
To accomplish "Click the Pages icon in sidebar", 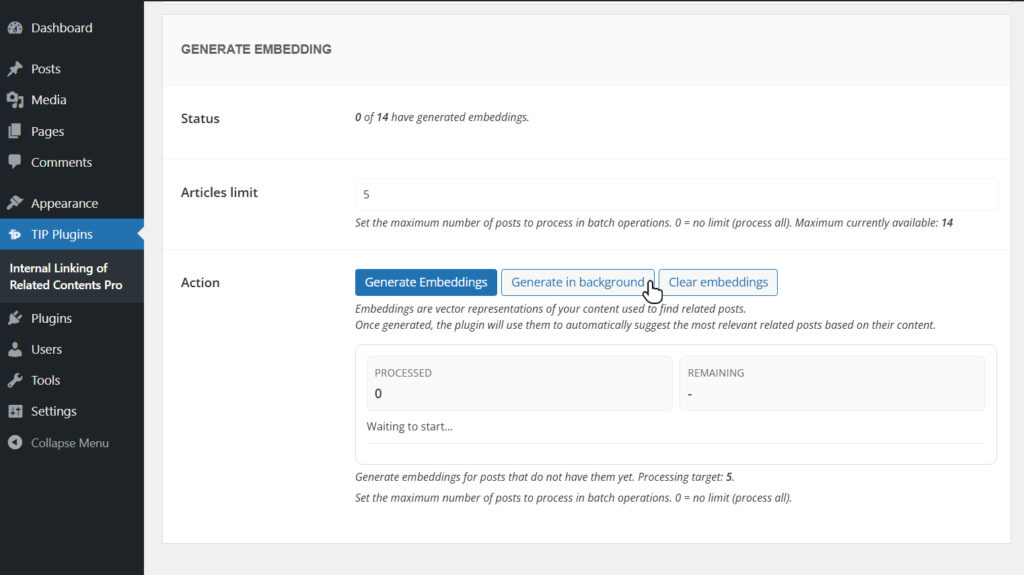I will coord(15,131).
